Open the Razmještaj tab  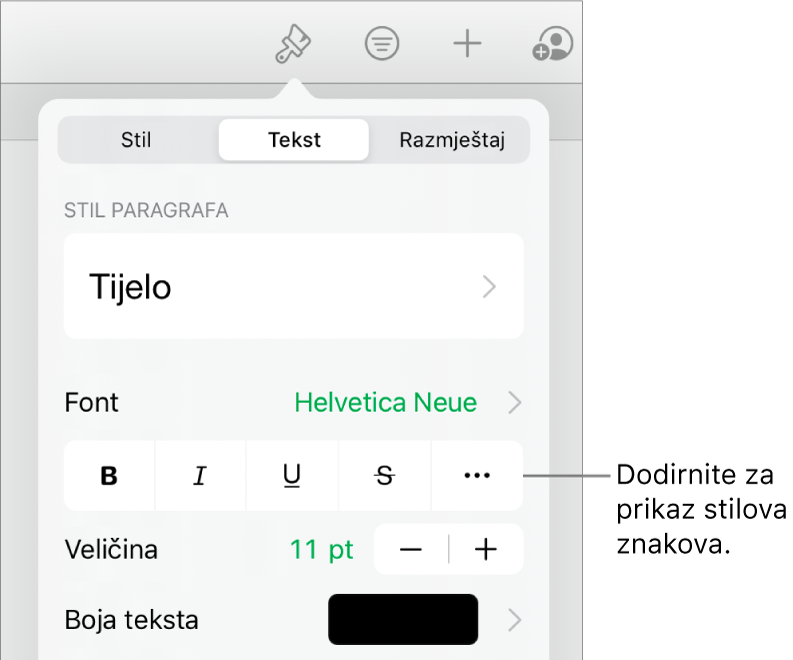coord(451,140)
